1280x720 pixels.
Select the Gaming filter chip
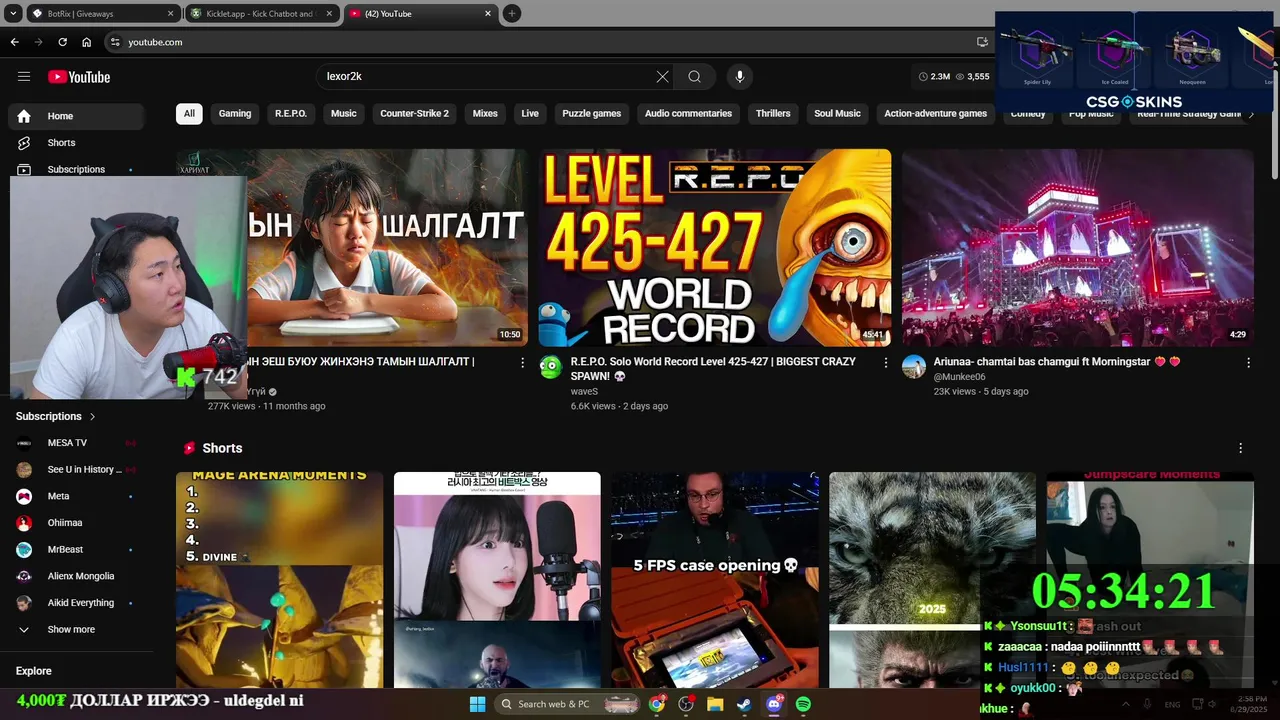tap(235, 113)
